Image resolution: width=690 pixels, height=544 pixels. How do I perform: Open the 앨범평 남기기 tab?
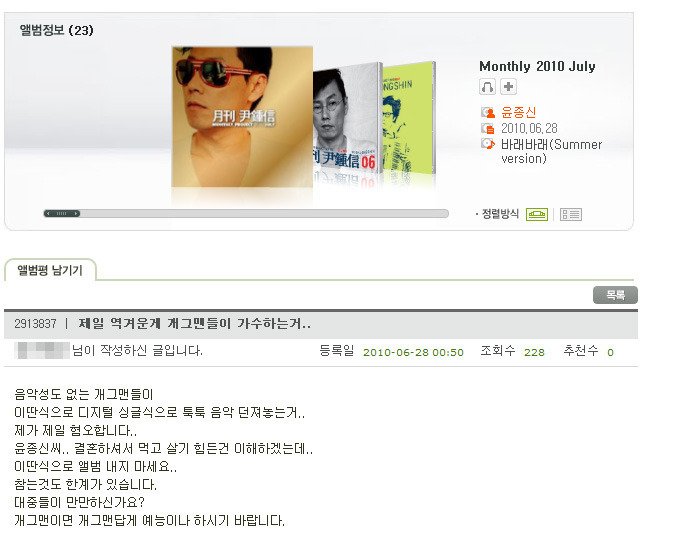[50, 270]
